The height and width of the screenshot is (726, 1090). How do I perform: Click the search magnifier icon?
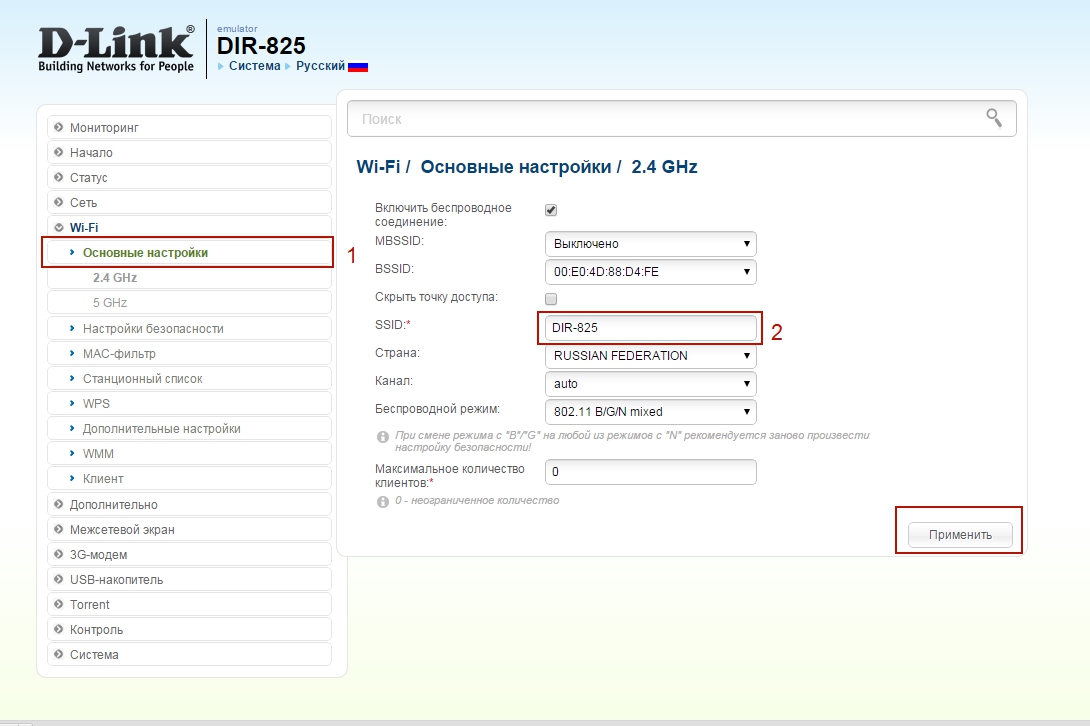[994, 118]
